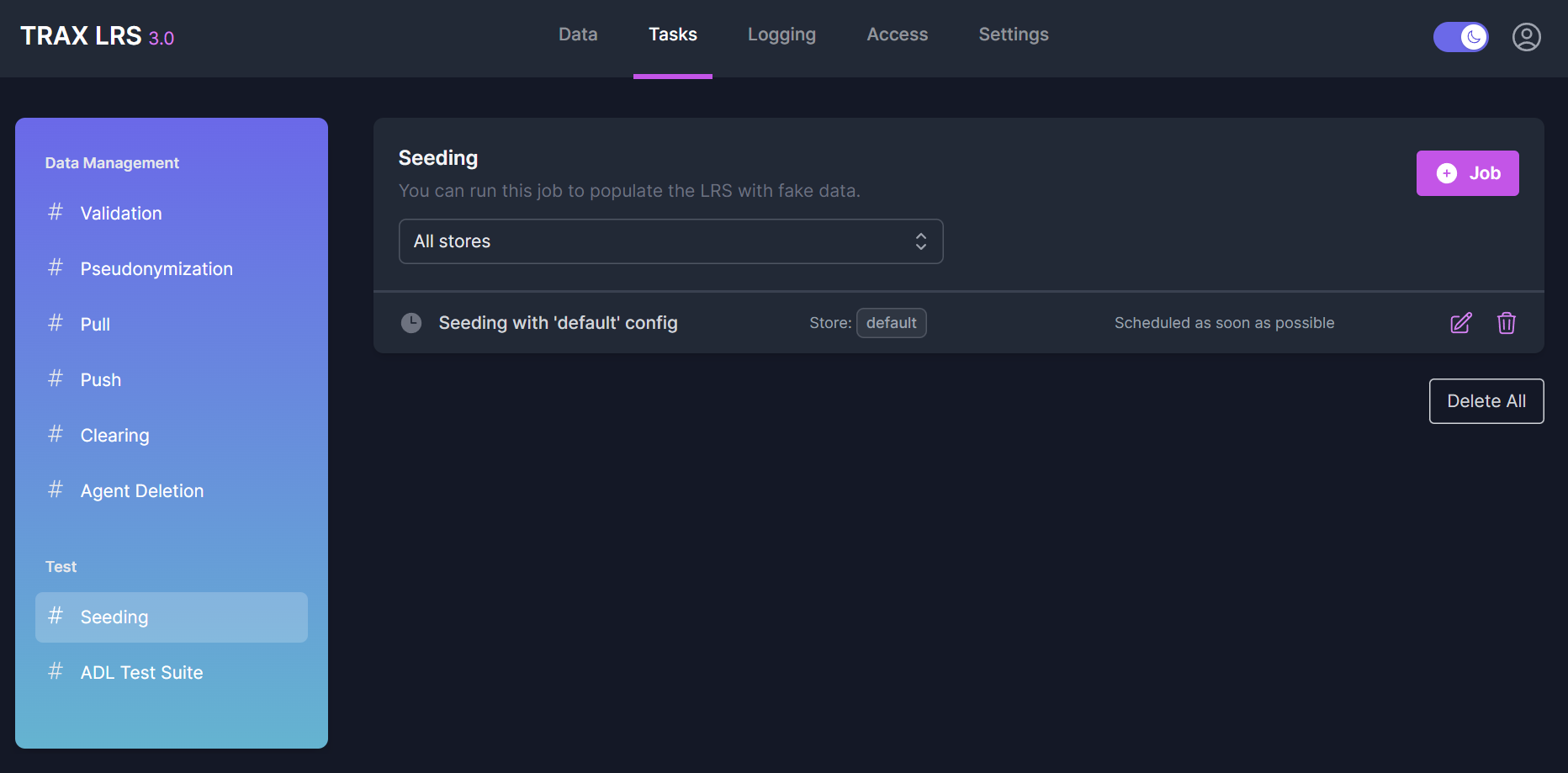
Task: Click the edit pencil icon for seeding job
Action: (x=1461, y=323)
